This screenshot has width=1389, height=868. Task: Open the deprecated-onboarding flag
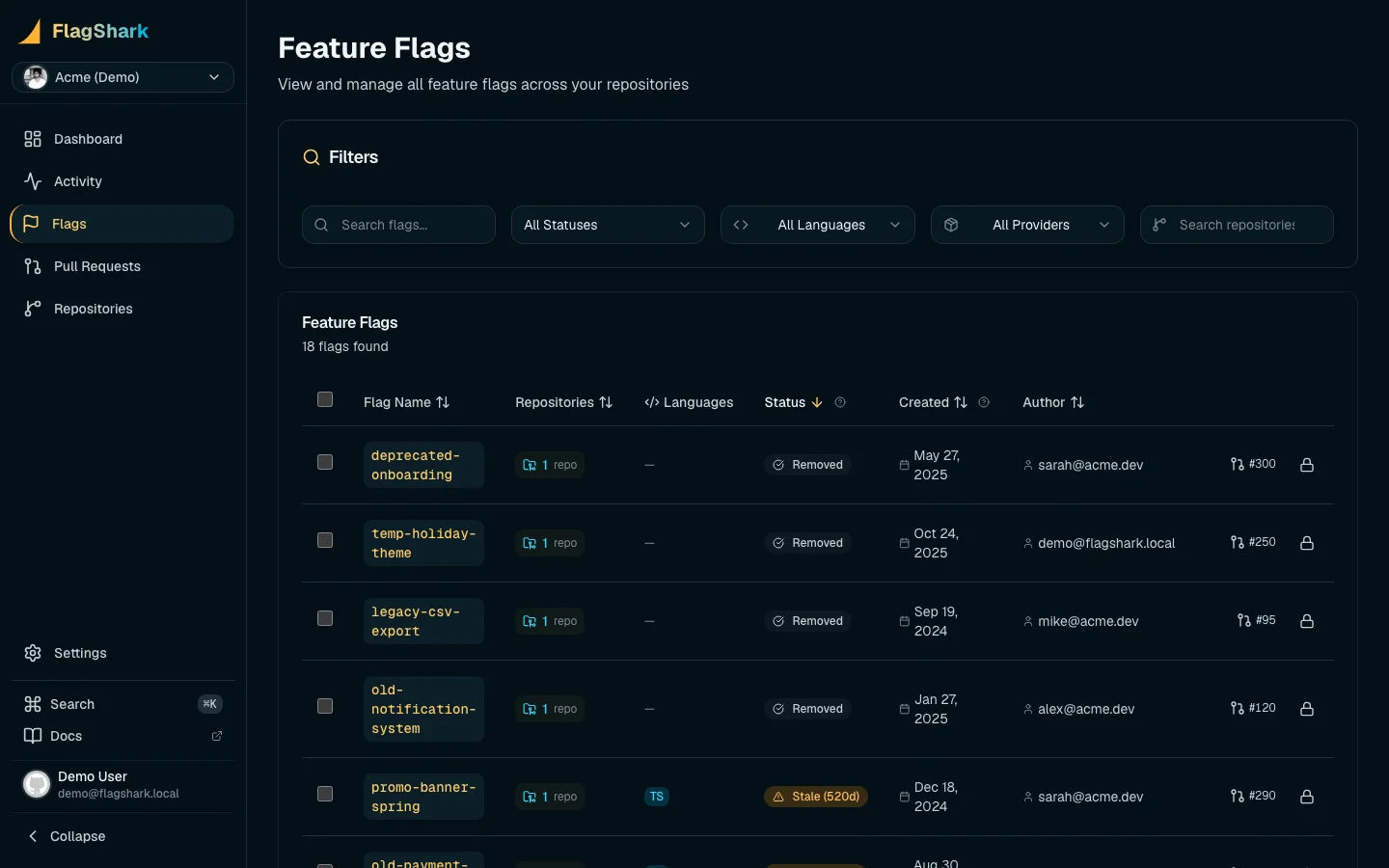click(423, 465)
